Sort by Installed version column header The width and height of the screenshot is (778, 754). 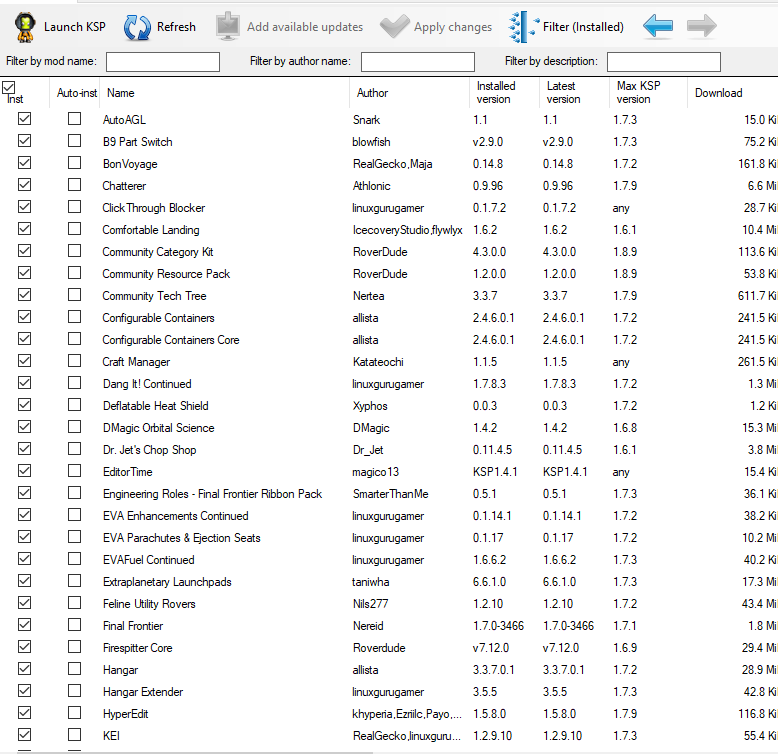(x=504, y=93)
